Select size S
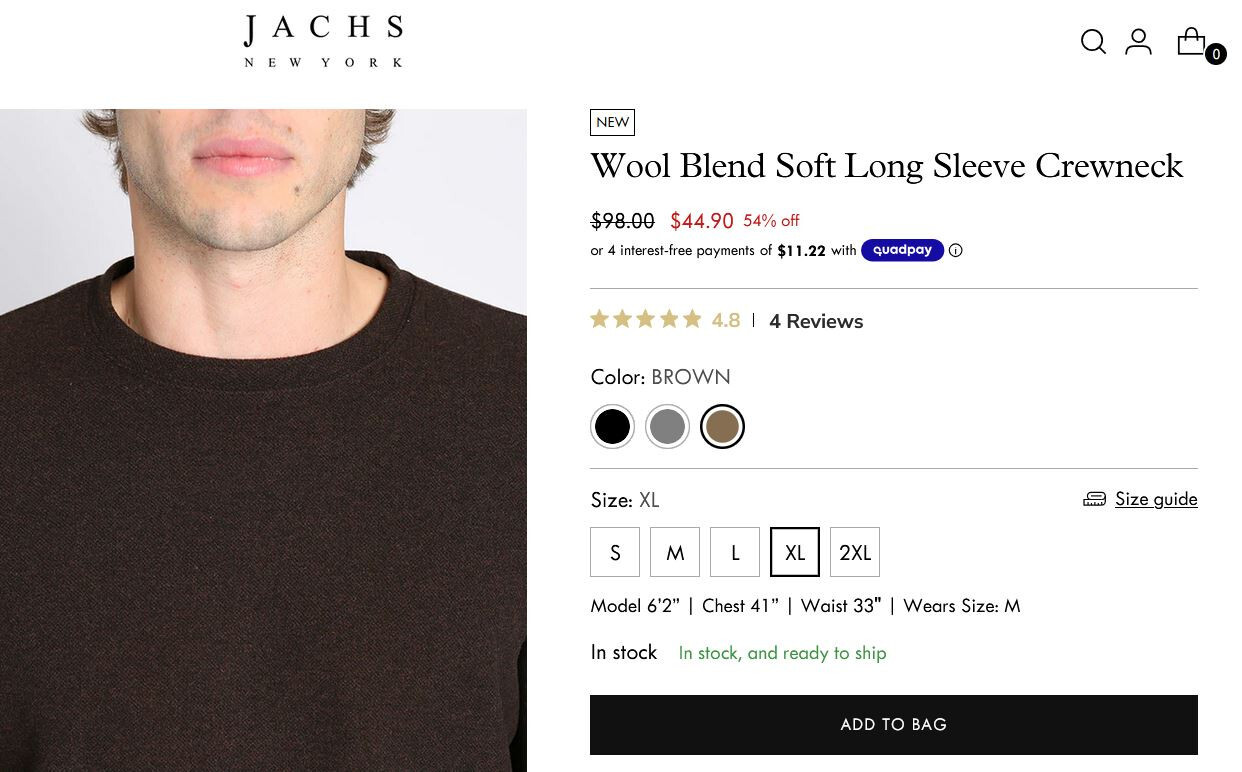The height and width of the screenshot is (772, 1242). [x=615, y=552]
